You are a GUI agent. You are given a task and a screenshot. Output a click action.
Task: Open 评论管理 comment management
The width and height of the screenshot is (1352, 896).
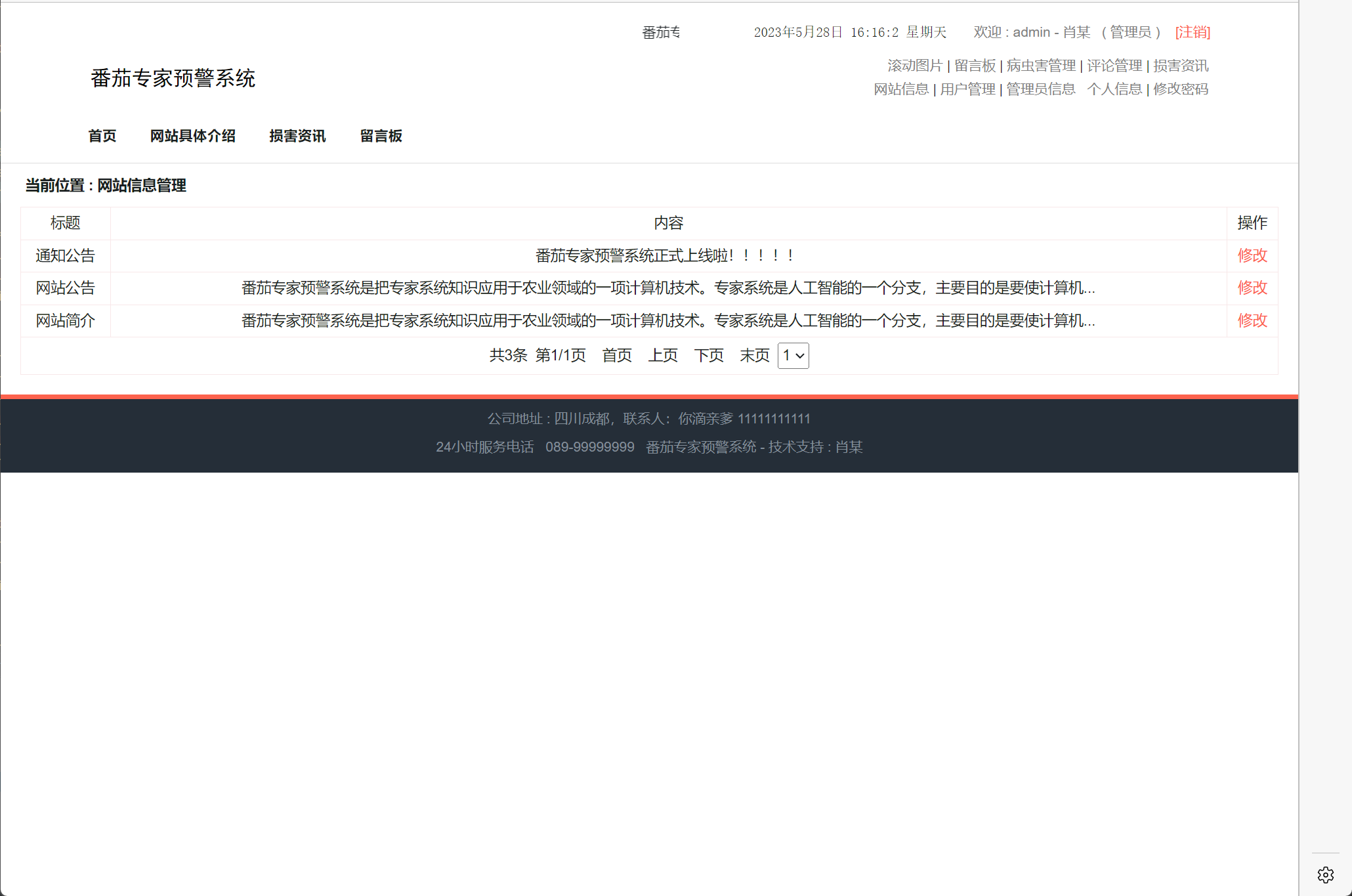pyautogui.click(x=1114, y=65)
